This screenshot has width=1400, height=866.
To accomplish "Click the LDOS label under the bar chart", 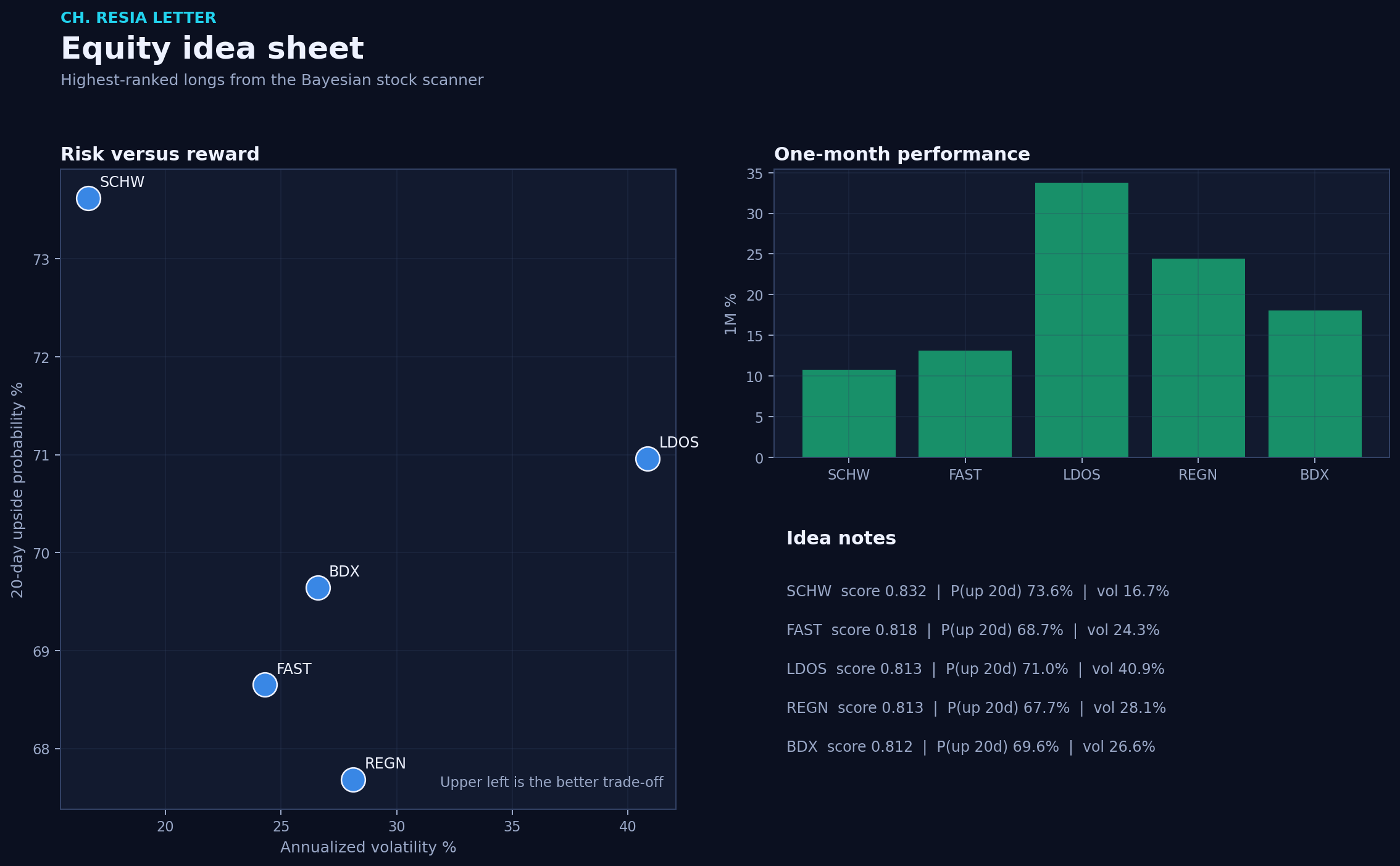I will click(1081, 475).
